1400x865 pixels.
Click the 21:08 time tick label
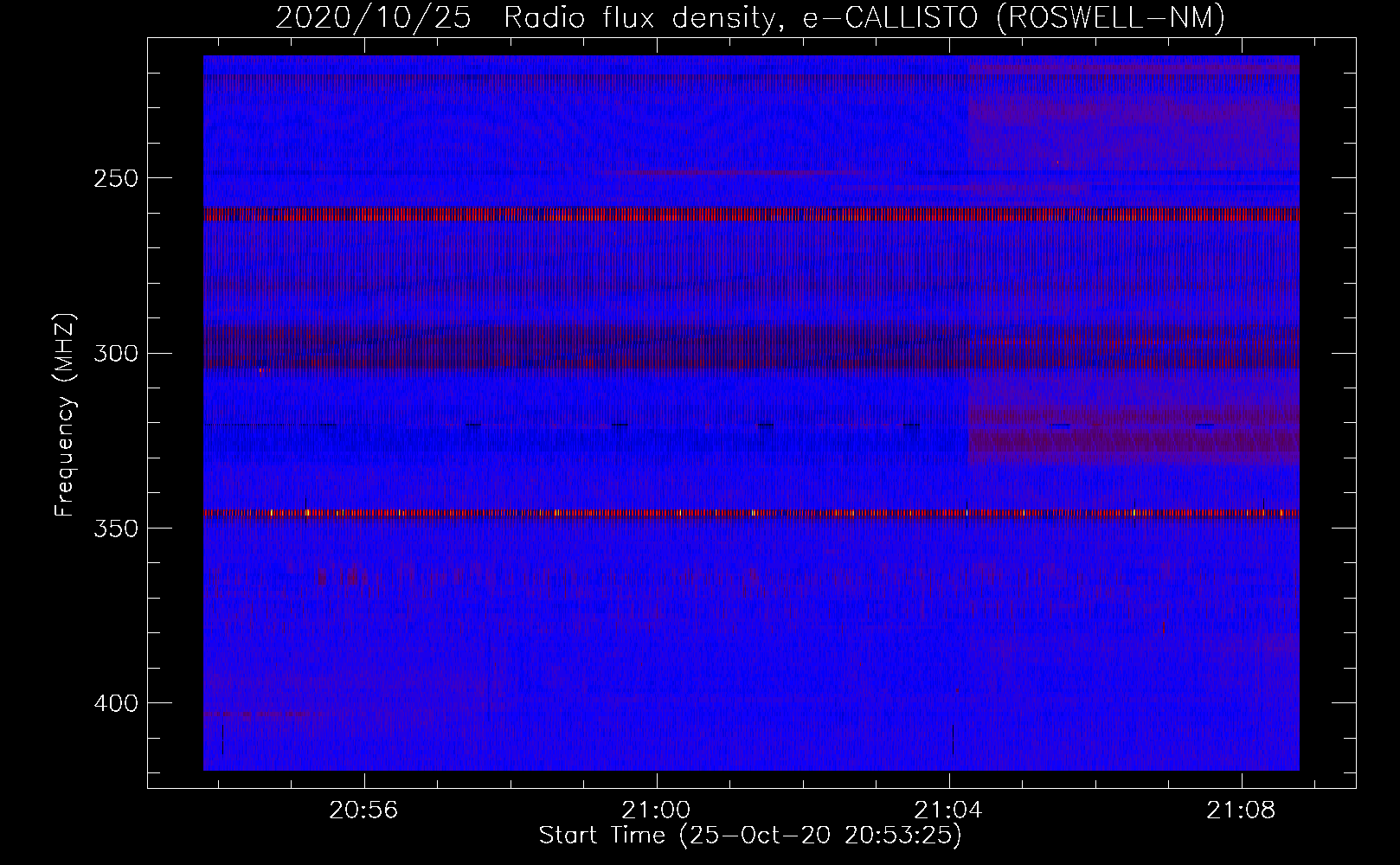tap(1241, 810)
